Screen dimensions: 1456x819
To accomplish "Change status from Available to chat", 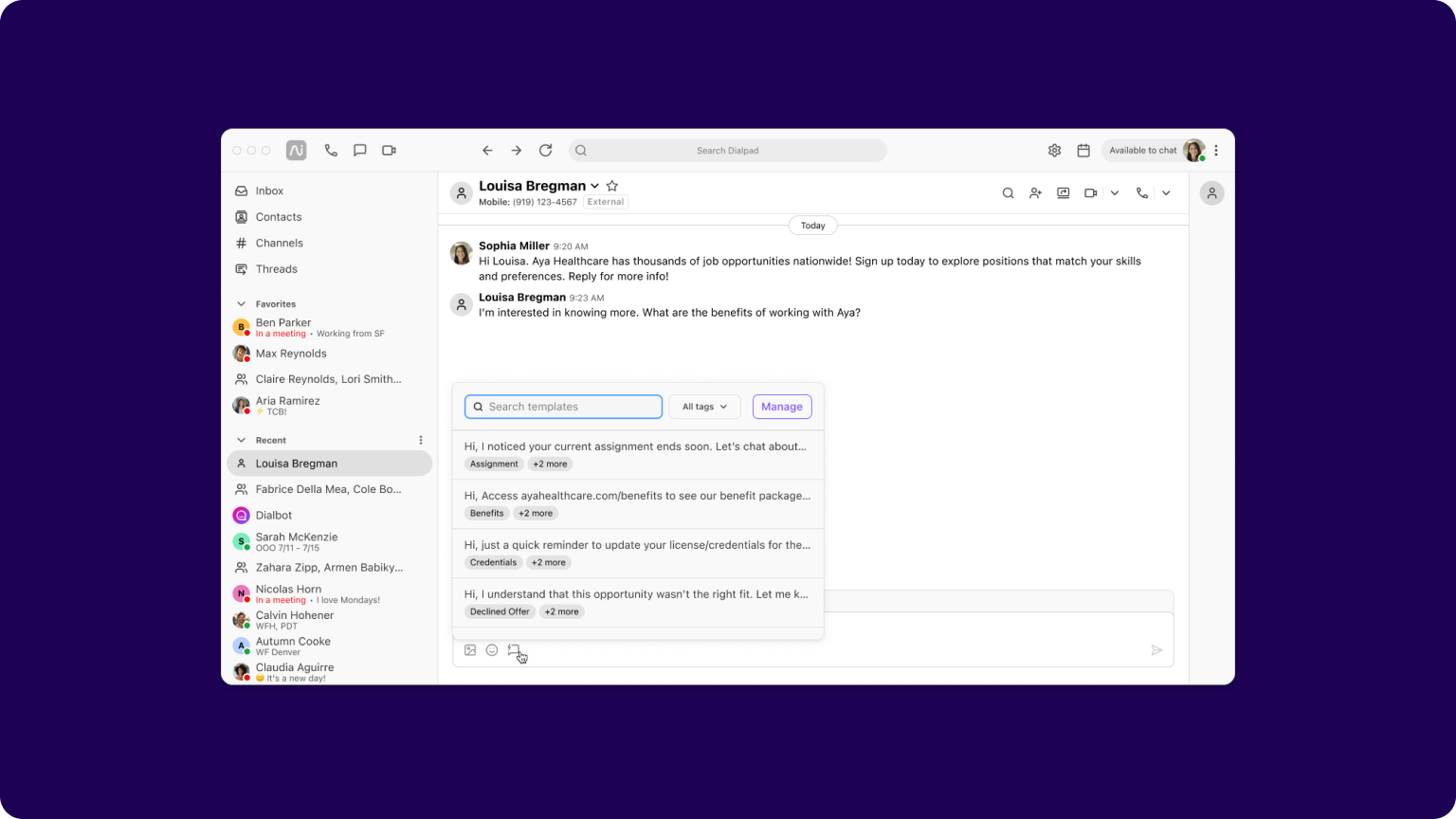I will click(1142, 150).
